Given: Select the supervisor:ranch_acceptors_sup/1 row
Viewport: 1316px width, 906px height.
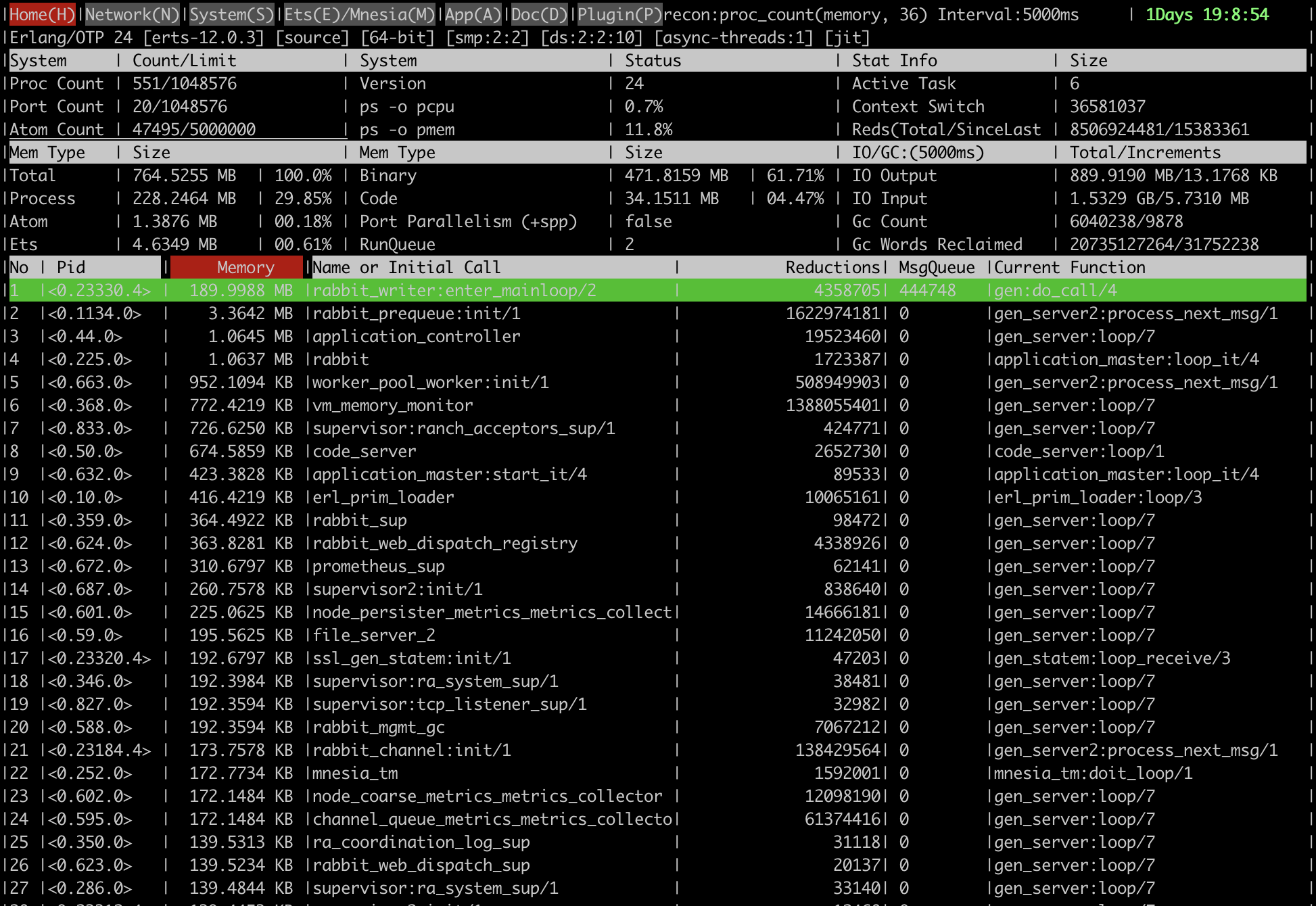Looking at the screenshot, I should (x=657, y=428).
